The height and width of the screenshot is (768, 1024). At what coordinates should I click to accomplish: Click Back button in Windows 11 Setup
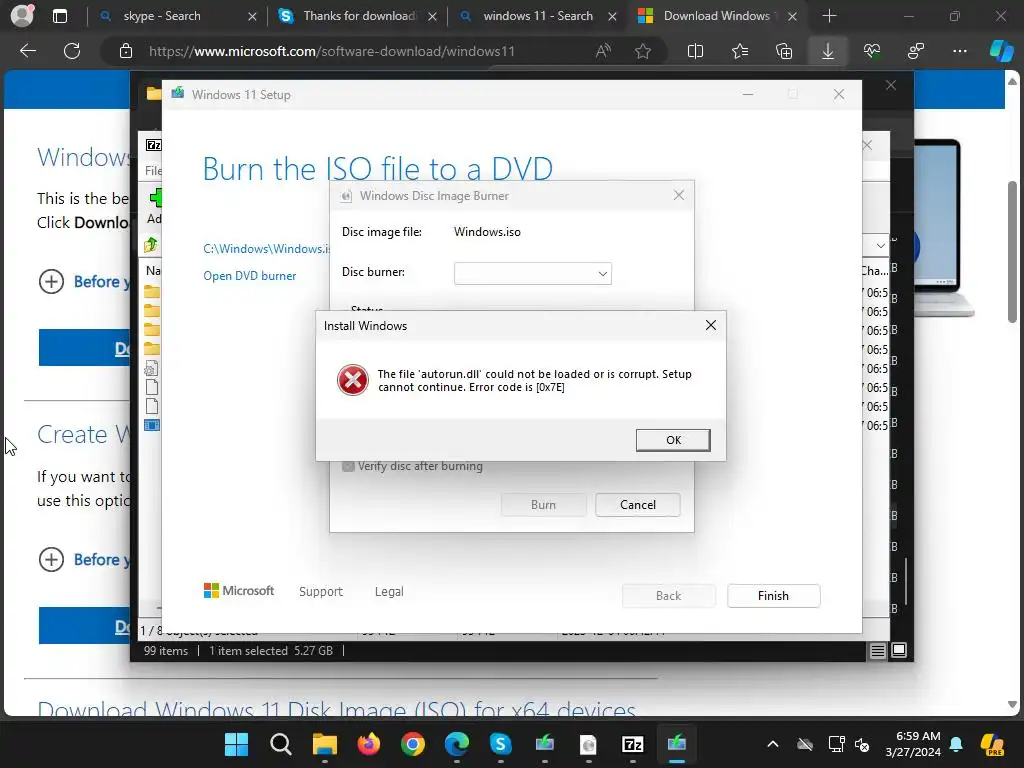[668, 596]
